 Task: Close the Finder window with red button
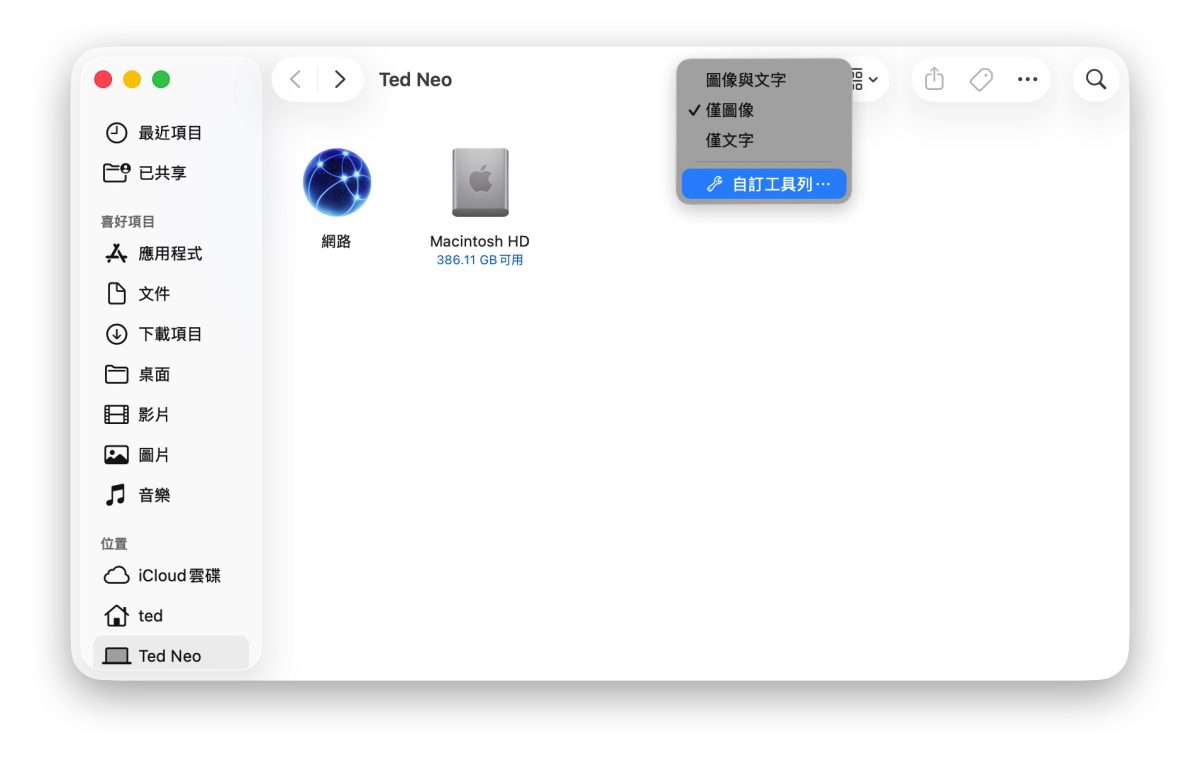coord(103,79)
